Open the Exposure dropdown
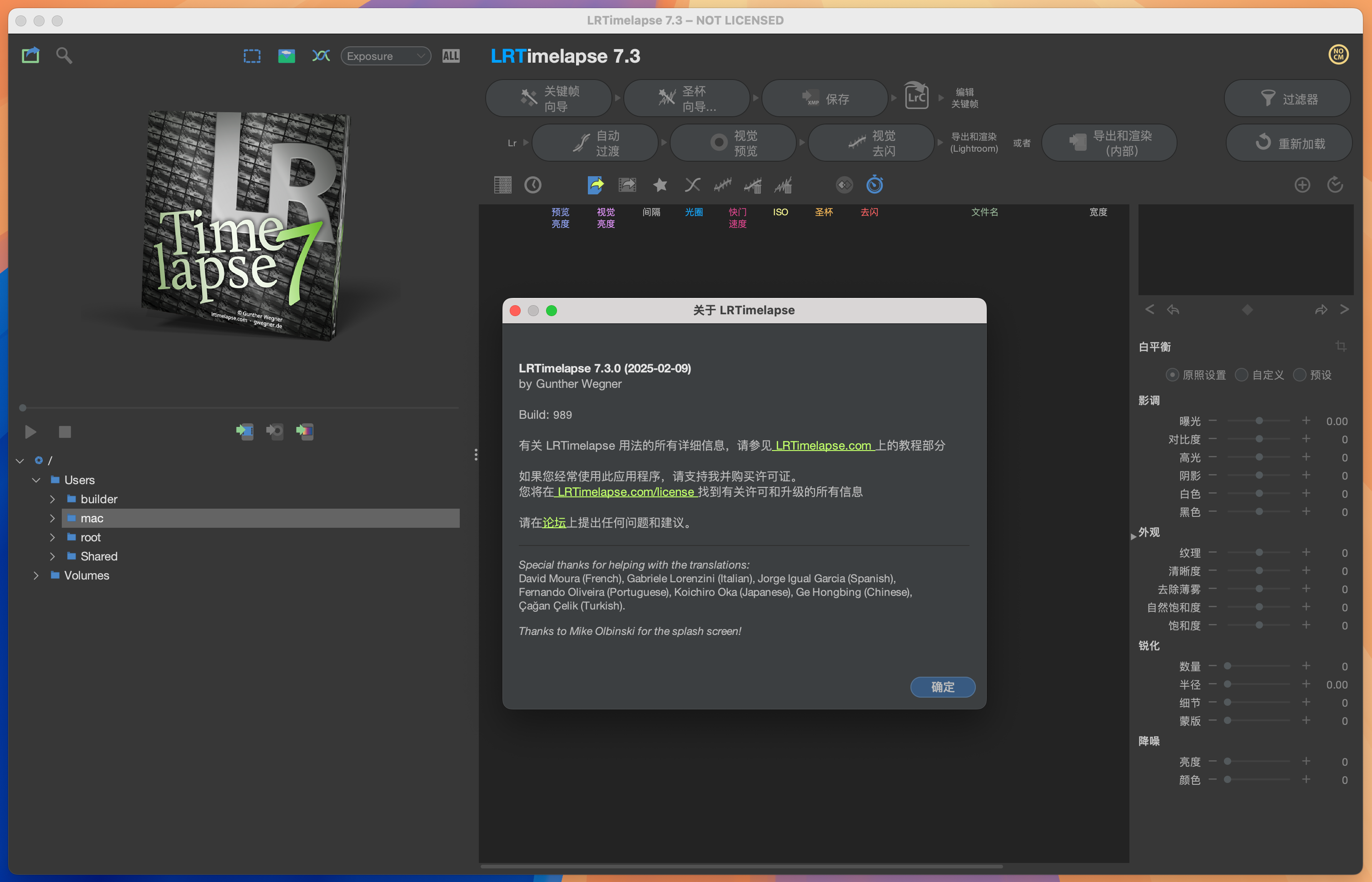This screenshot has width=1372, height=882. point(386,56)
